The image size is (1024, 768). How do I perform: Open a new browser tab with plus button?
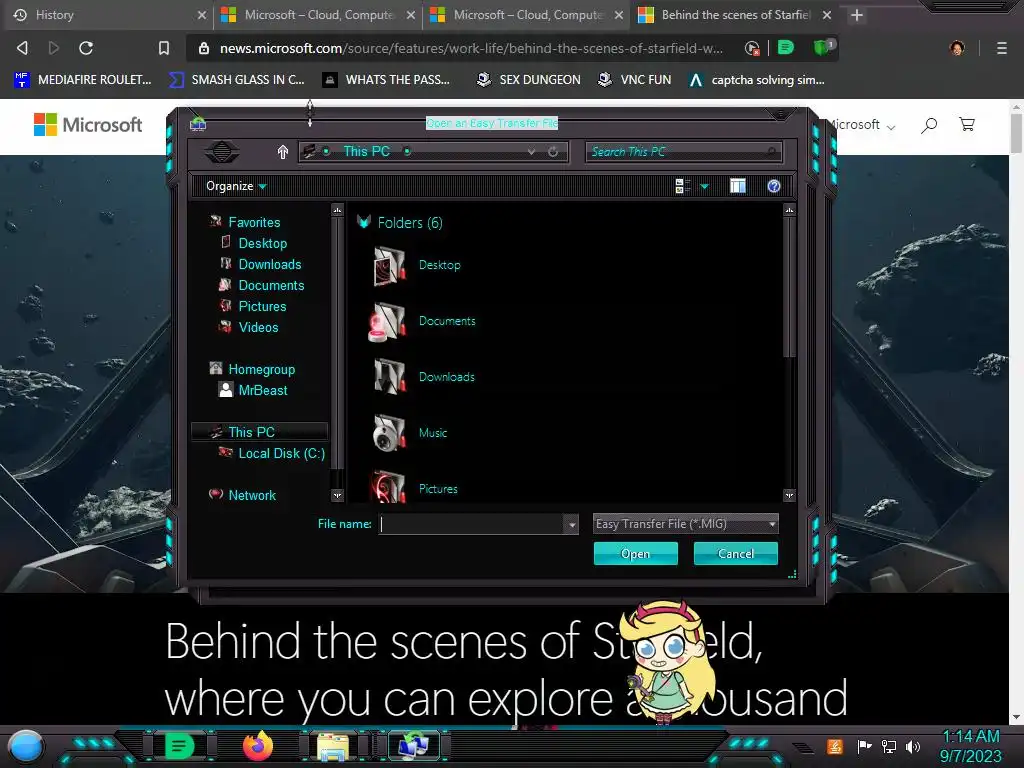(x=857, y=15)
